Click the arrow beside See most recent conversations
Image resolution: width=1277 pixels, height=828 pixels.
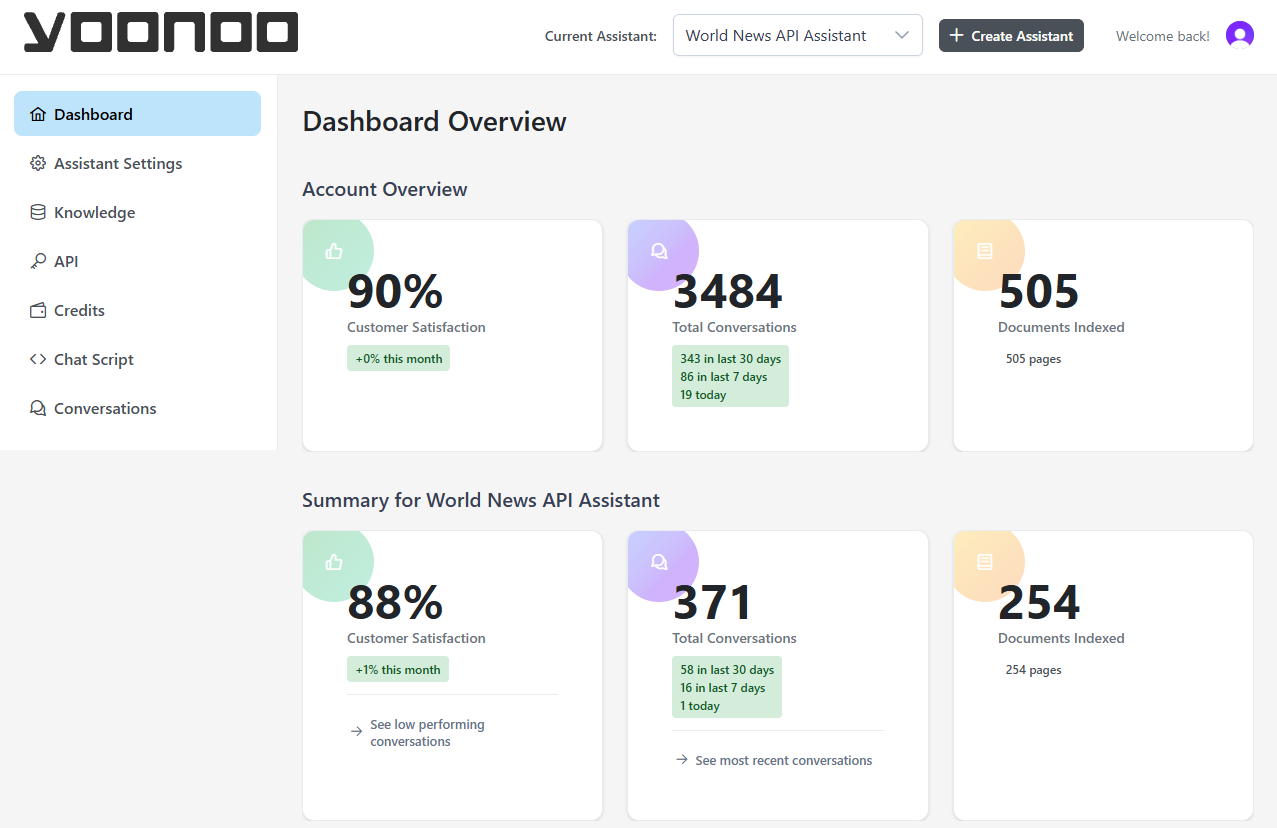tap(682, 760)
